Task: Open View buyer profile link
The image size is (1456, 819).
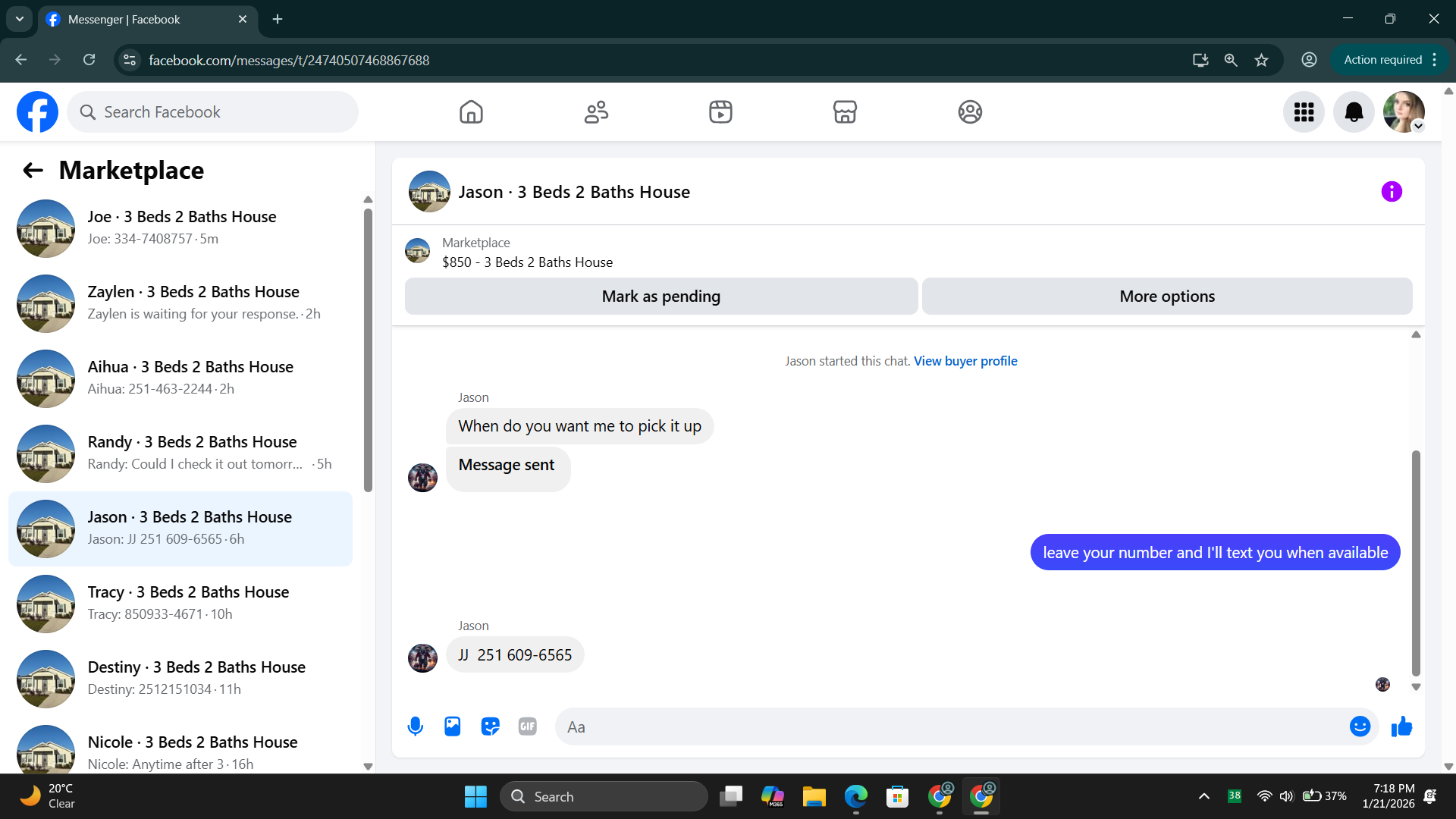Action: [x=965, y=361]
